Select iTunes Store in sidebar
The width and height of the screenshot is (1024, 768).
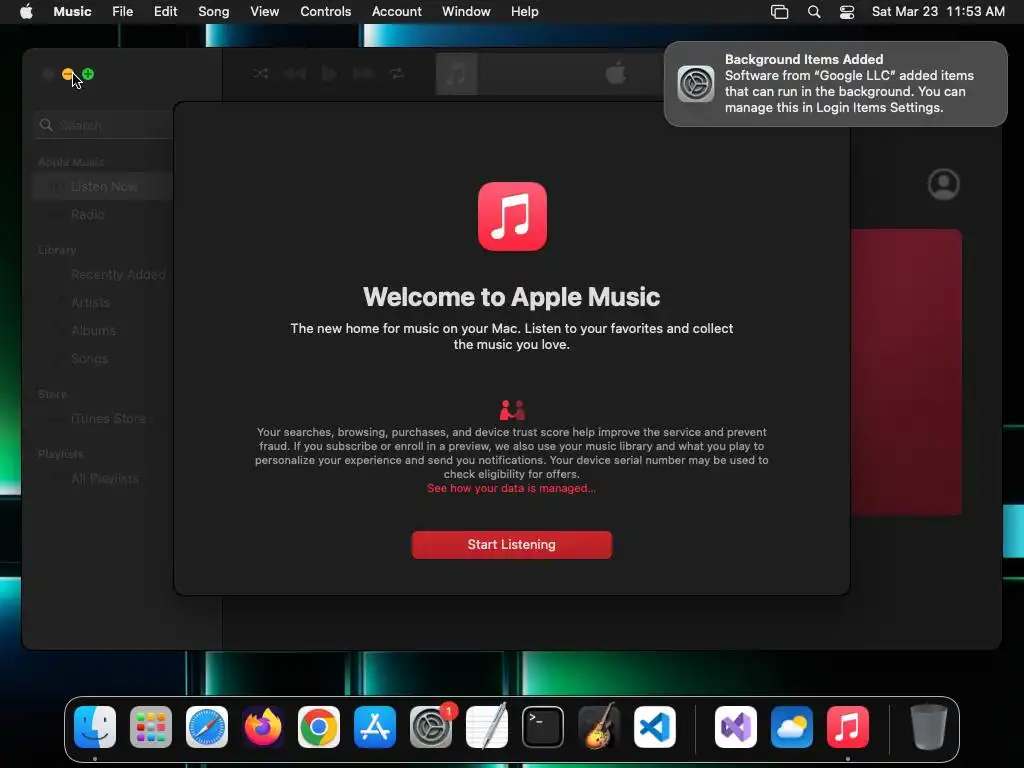[103, 419]
